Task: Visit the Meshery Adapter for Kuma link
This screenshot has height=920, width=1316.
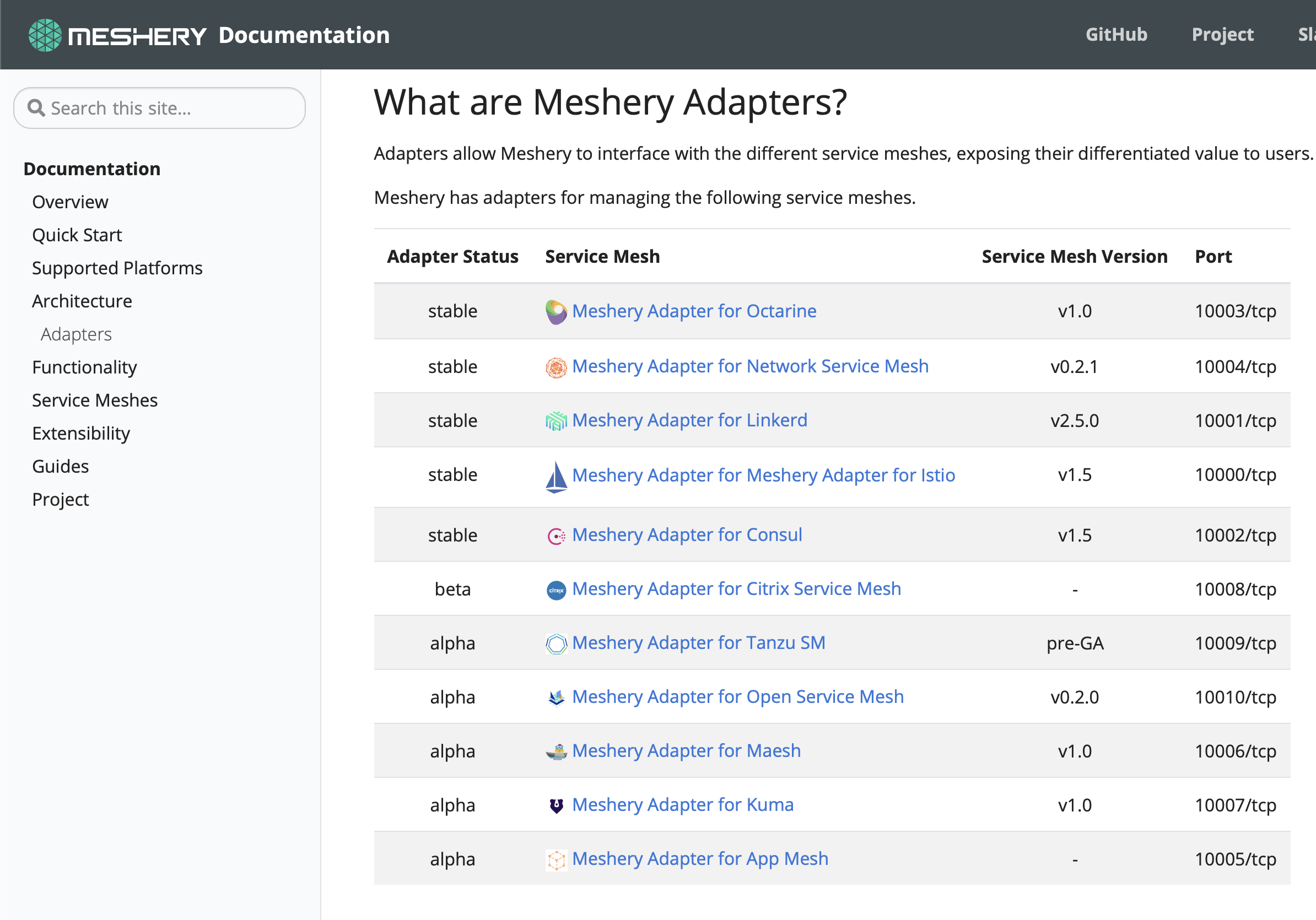Action: pos(683,805)
